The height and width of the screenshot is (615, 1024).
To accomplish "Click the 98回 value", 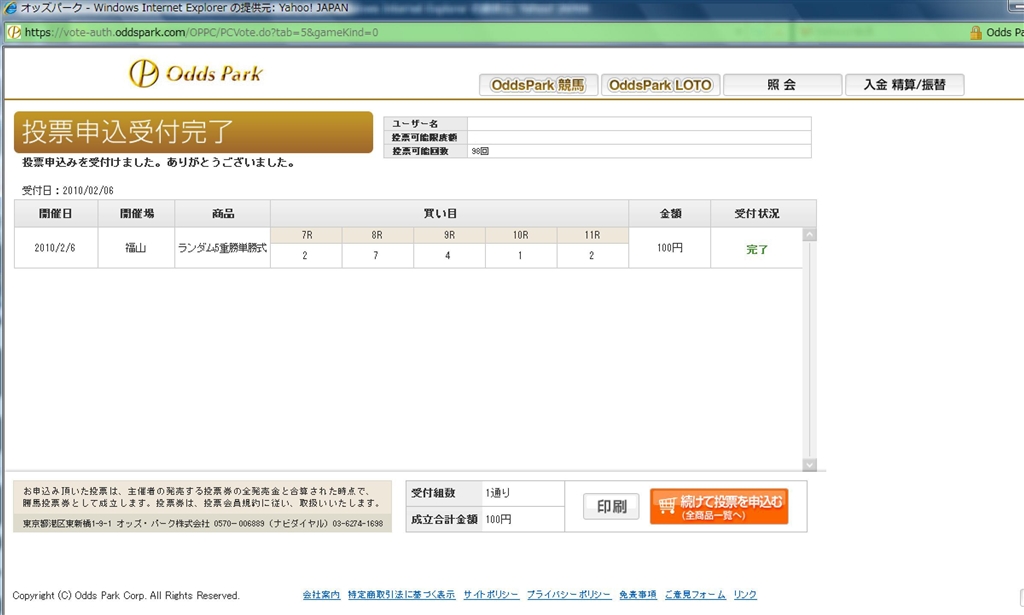I will click(x=480, y=151).
